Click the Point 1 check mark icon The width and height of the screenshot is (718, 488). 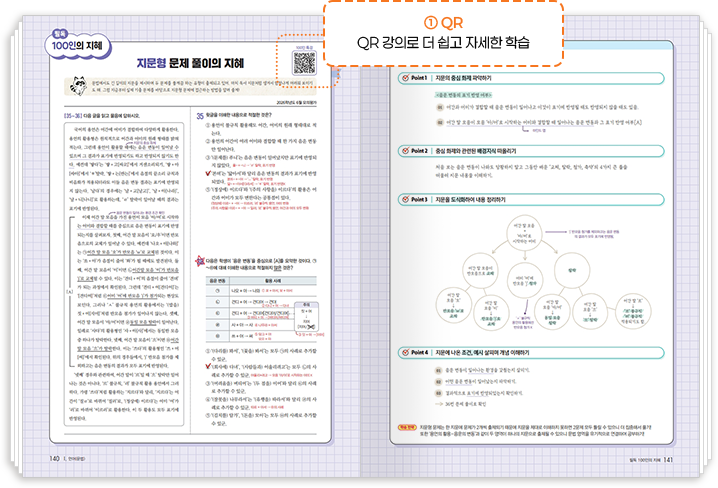click(405, 78)
